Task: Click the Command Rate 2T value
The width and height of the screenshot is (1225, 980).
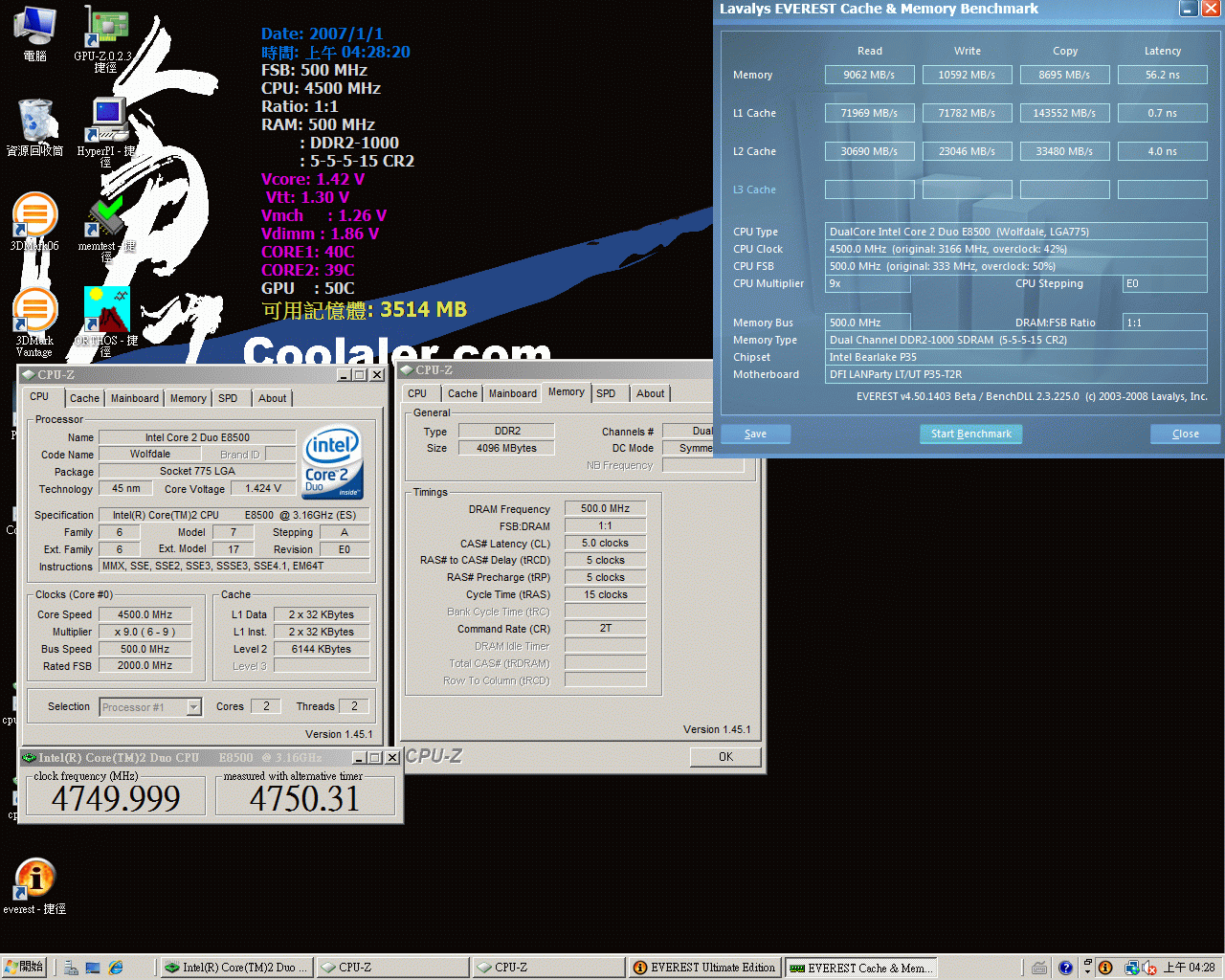Action: (x=605, y=628)
